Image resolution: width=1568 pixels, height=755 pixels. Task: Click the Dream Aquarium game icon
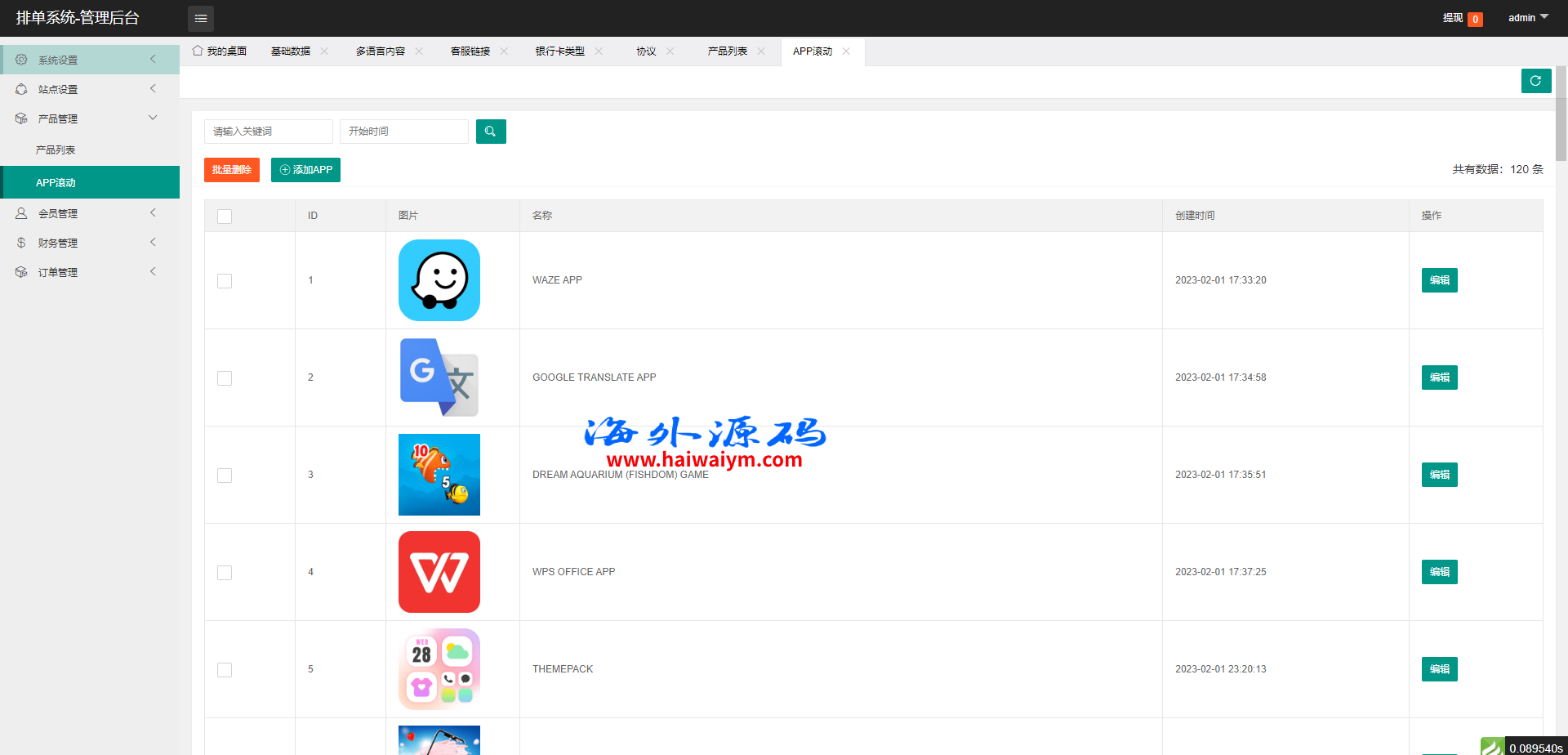point(439,475)
